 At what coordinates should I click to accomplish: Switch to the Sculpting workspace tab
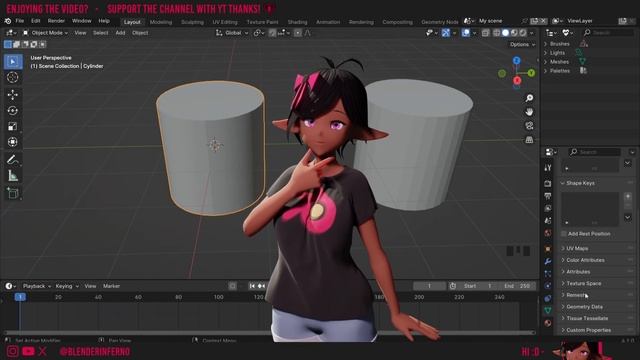pyautogui.click(x=192, y=22)
